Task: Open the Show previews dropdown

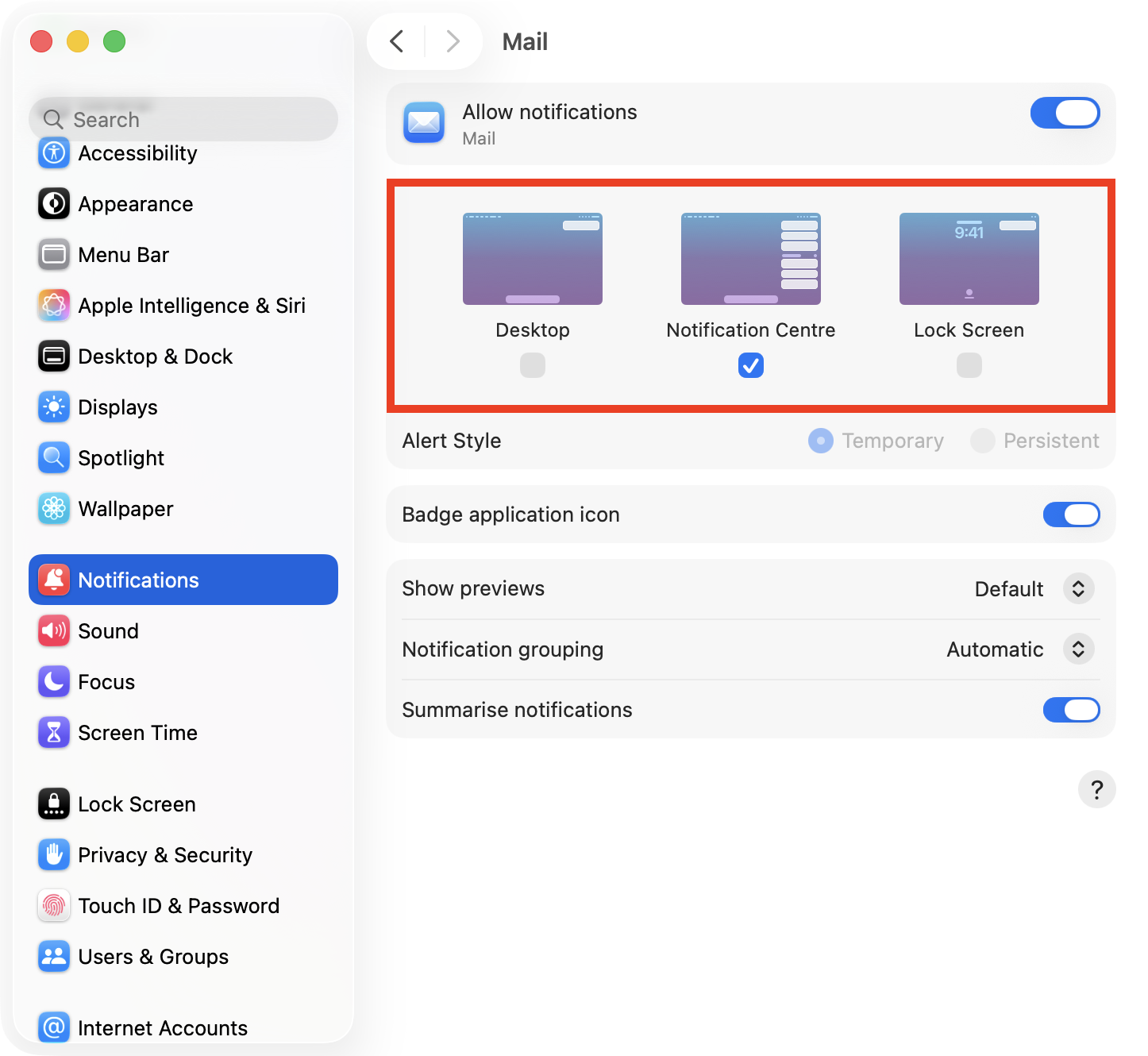Action: [x=1079, y=588]
